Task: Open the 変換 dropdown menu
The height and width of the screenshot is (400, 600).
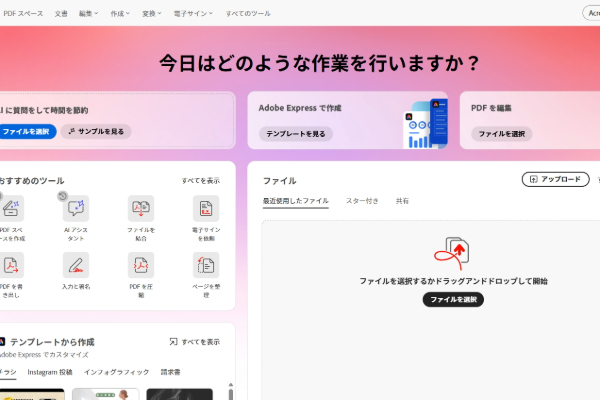Action: [153, 14]
